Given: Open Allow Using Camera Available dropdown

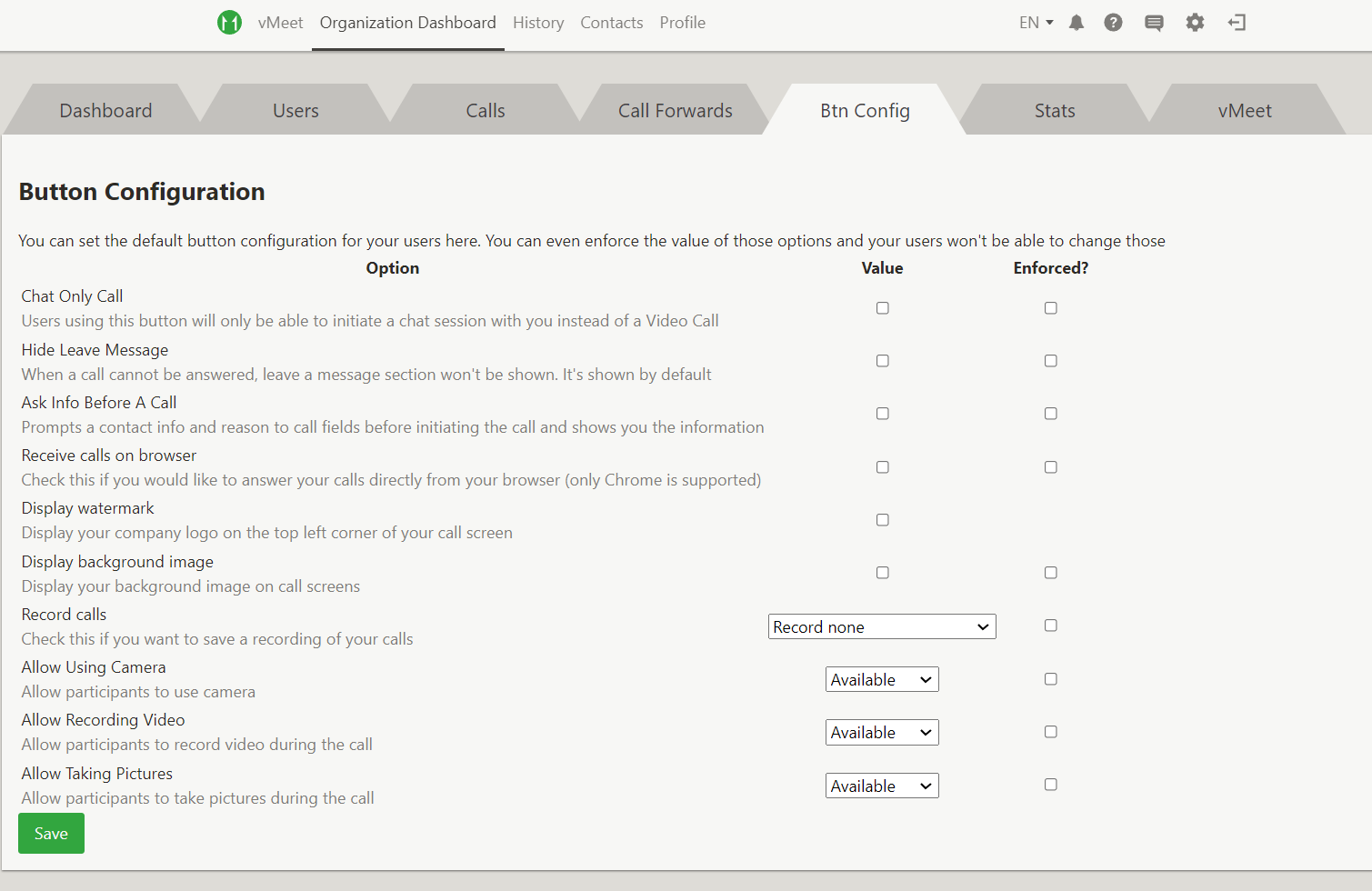Looking at the screenshot, I should (x=882, y=679).
